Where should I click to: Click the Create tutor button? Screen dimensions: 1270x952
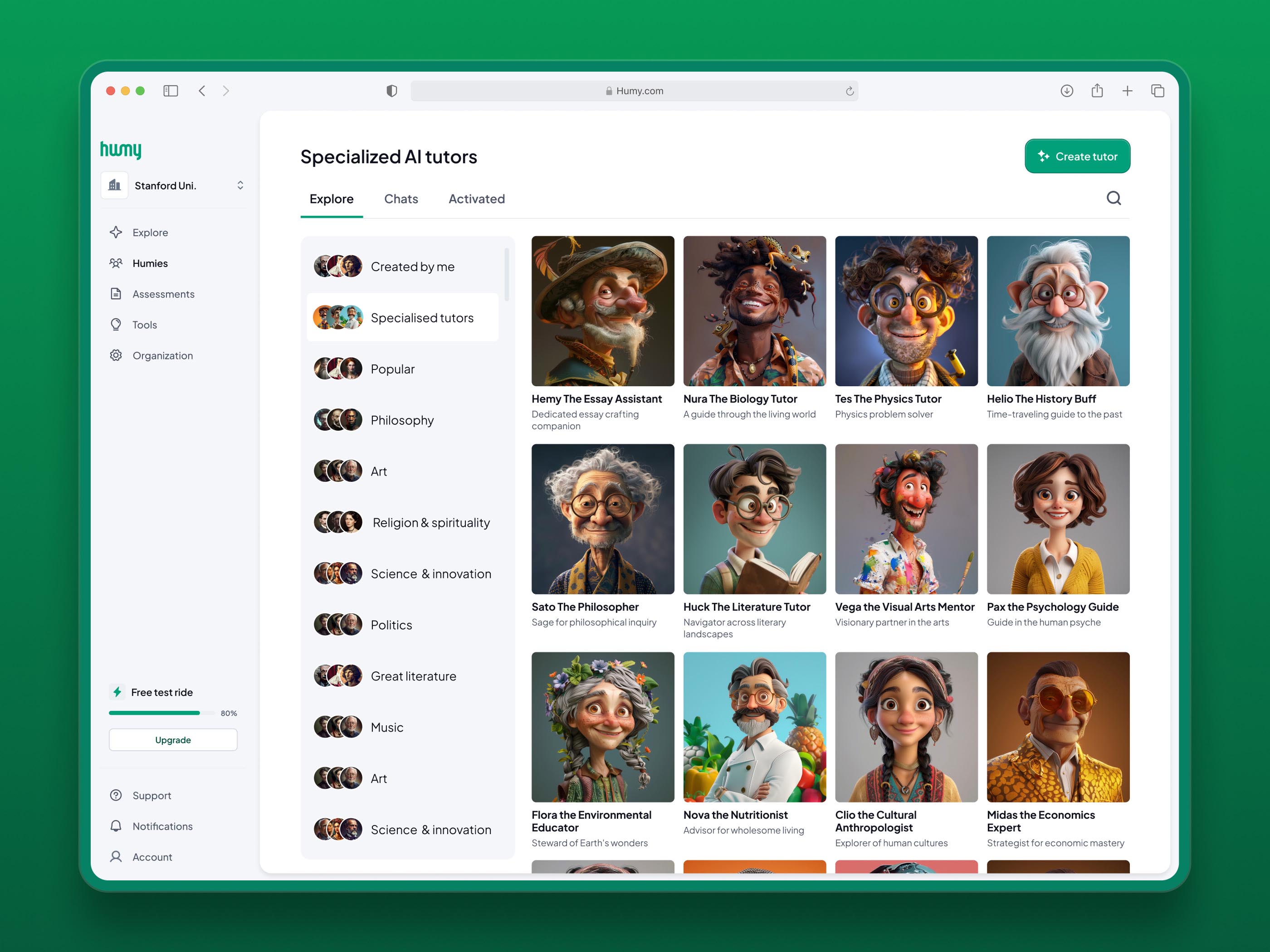pyautogui.click(x=1077, y=156)
